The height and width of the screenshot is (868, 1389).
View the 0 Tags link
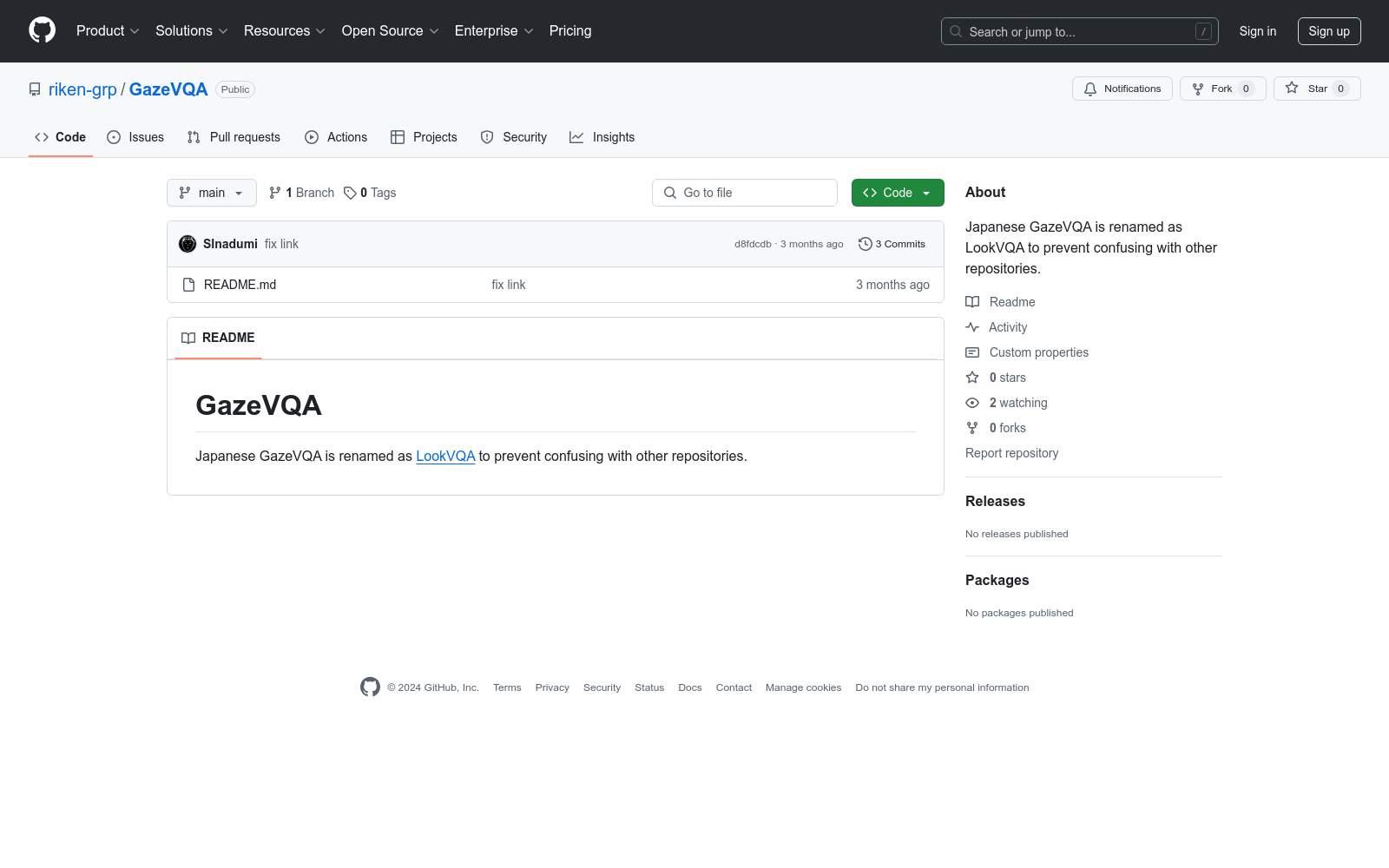pyautogui.click(x=370, y=193)
